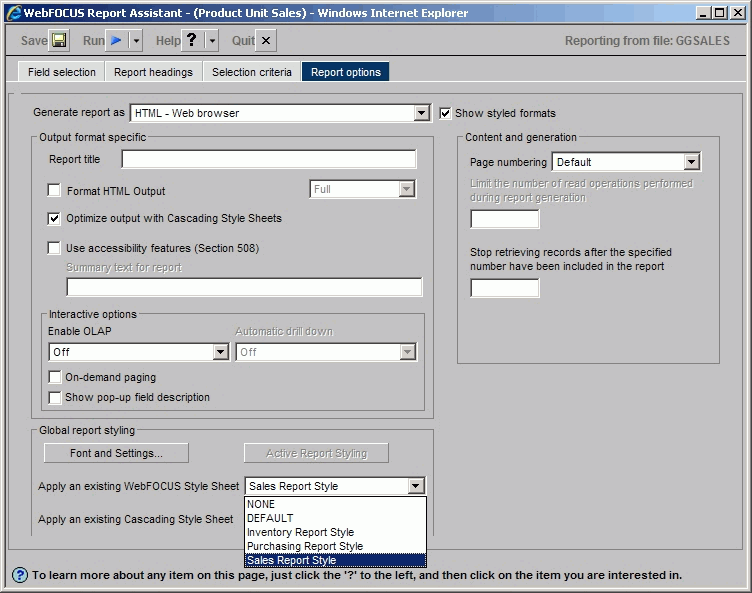
Task: Maximize the Report Assistant window
Action: [x=719, y=13]
